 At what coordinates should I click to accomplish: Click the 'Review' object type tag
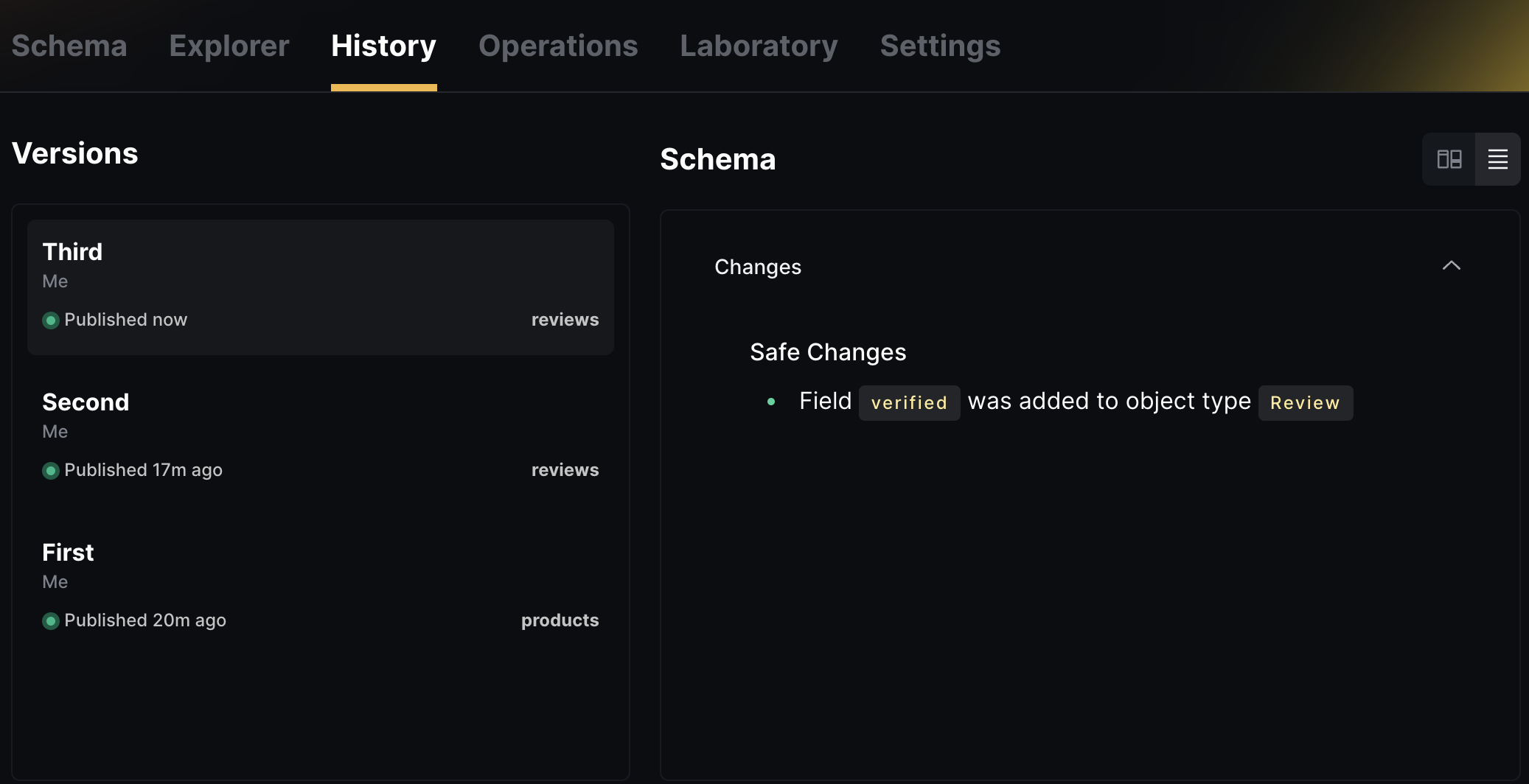pos(1305,403)
